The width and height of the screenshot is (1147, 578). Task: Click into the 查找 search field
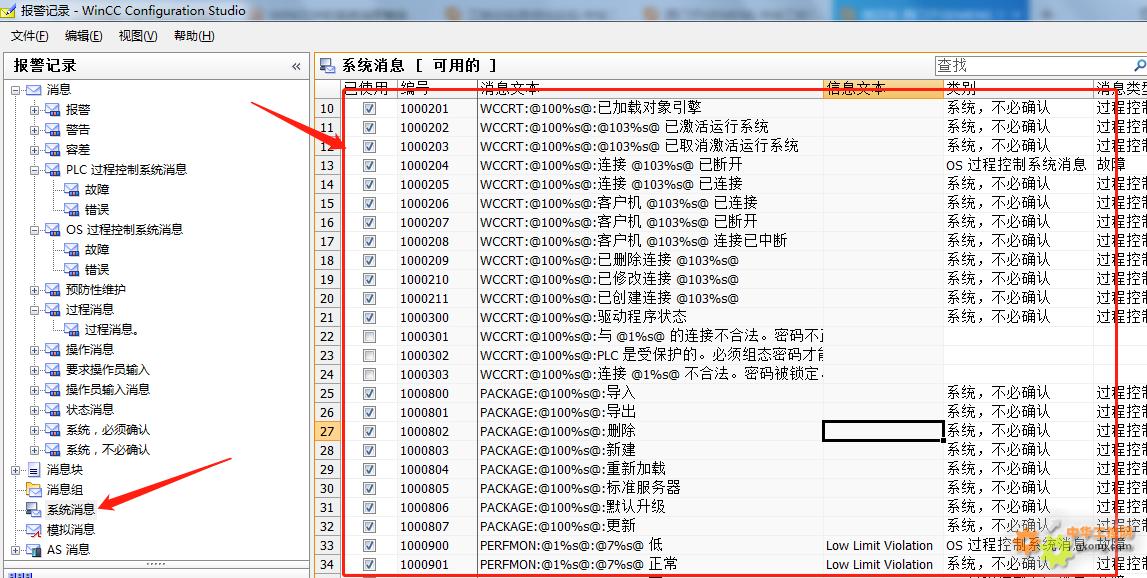[x=1033, y=66]
